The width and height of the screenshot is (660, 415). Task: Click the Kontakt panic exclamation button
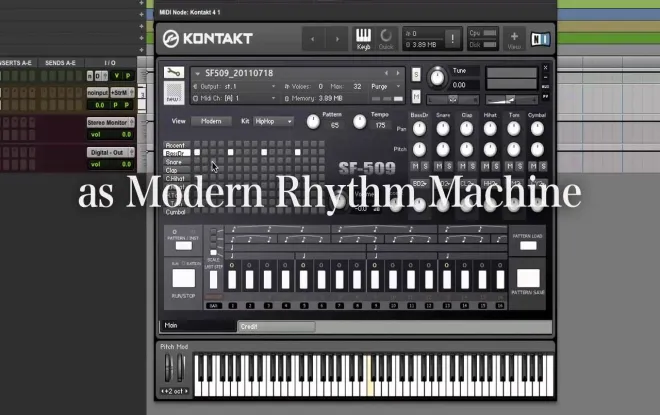click(x=452, y=39)
